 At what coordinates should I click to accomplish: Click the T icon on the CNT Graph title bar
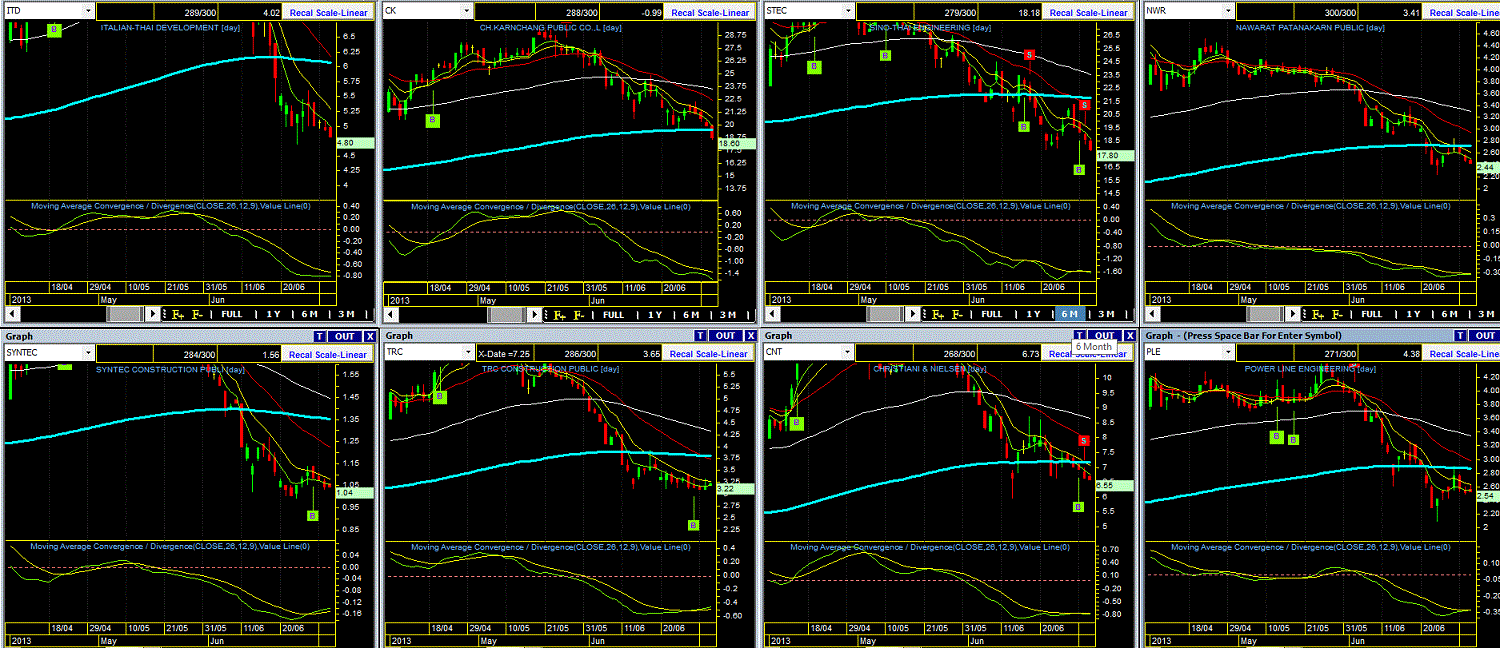pos(1079,336)
